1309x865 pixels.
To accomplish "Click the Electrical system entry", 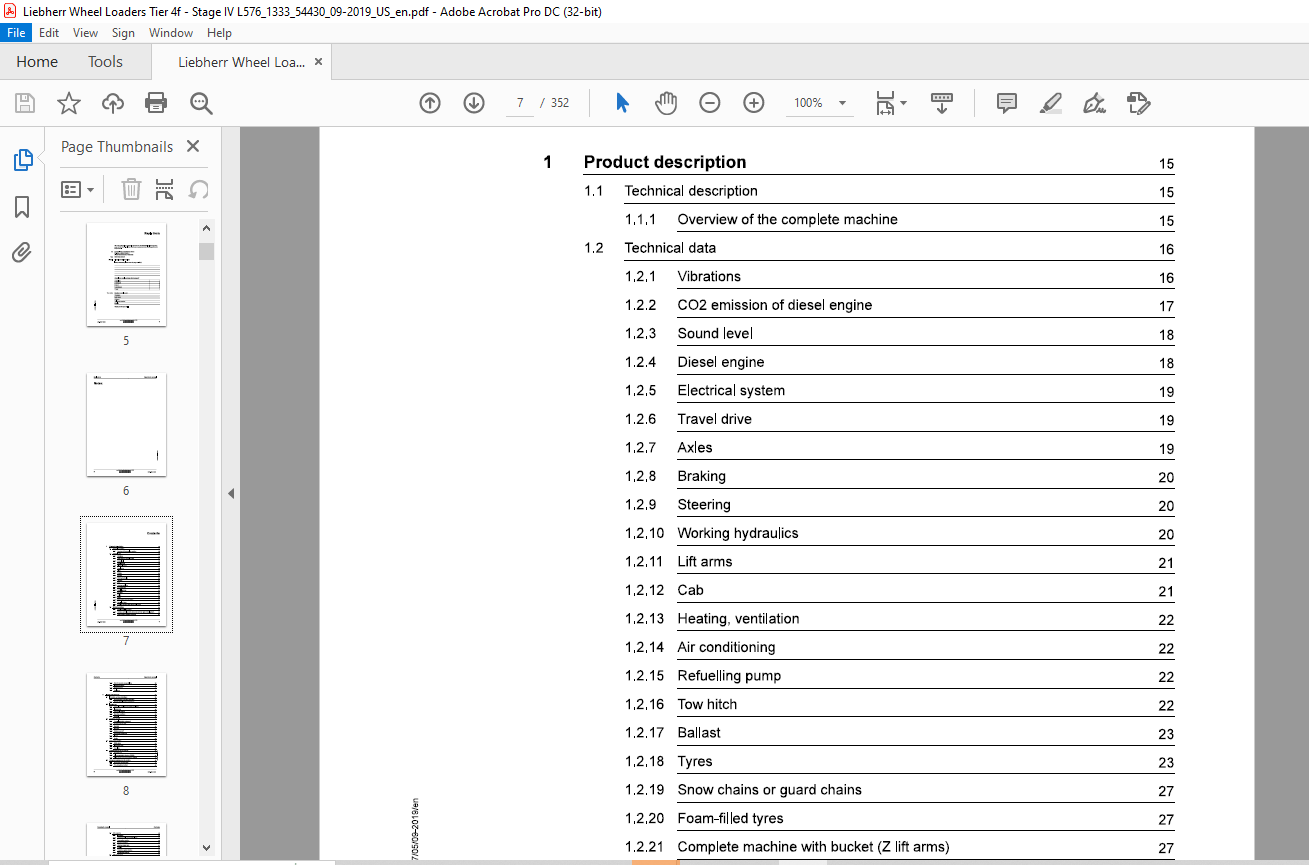I will [731, 390].
